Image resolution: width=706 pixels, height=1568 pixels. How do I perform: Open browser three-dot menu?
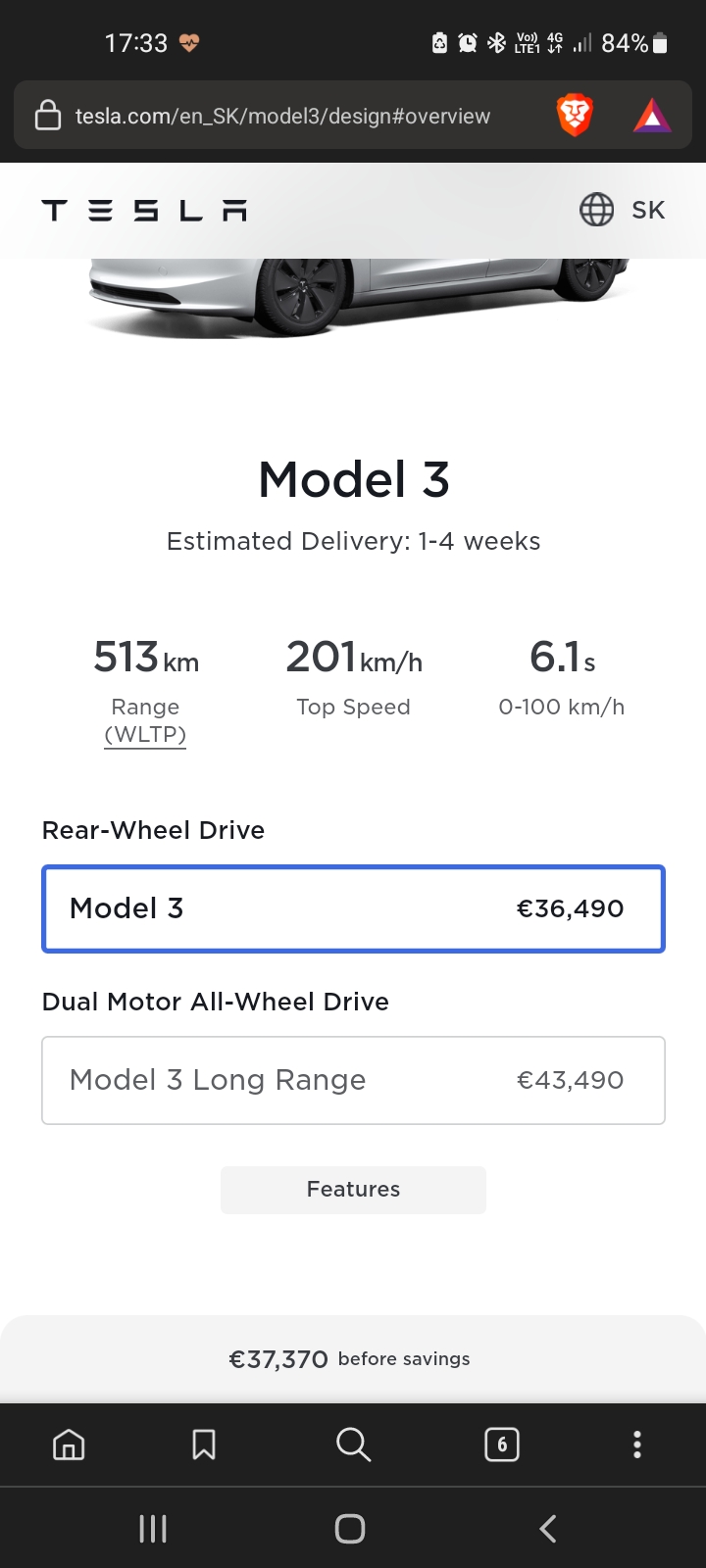coord(637,1445)
